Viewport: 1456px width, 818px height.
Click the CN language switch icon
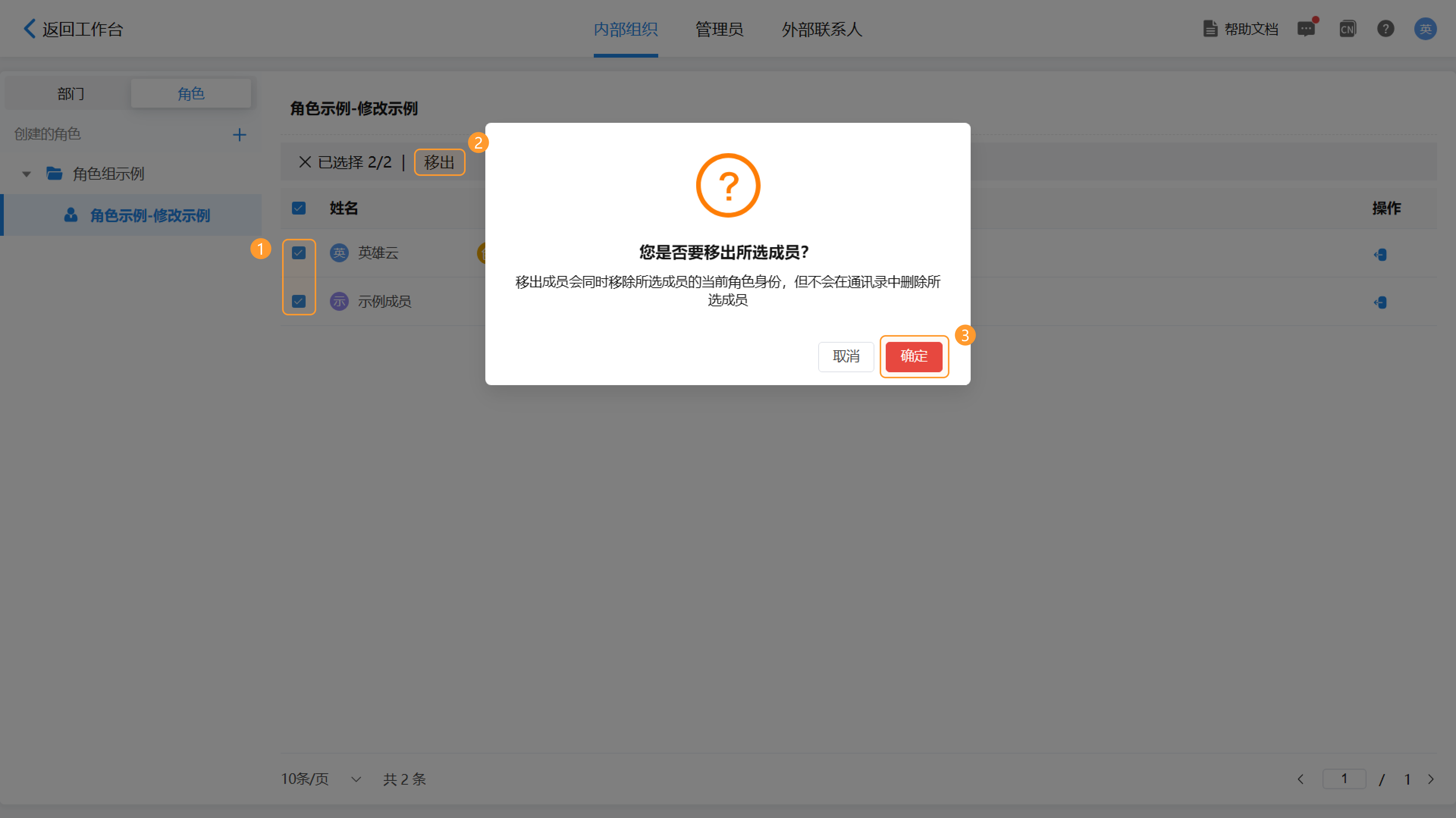coord(1348,29)
